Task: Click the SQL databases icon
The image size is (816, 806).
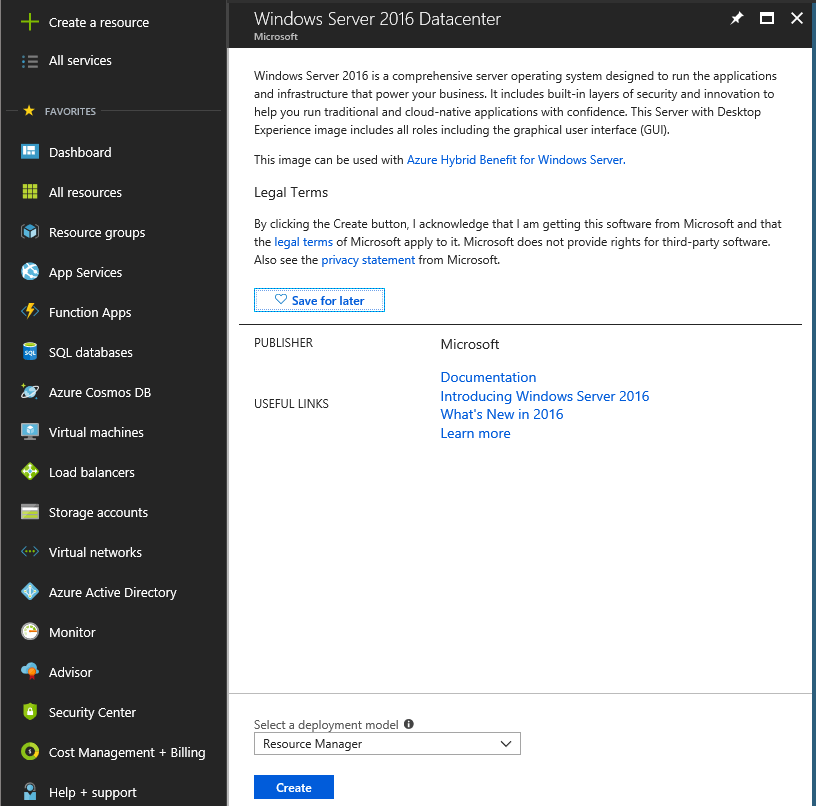Action: coord(30,351)
